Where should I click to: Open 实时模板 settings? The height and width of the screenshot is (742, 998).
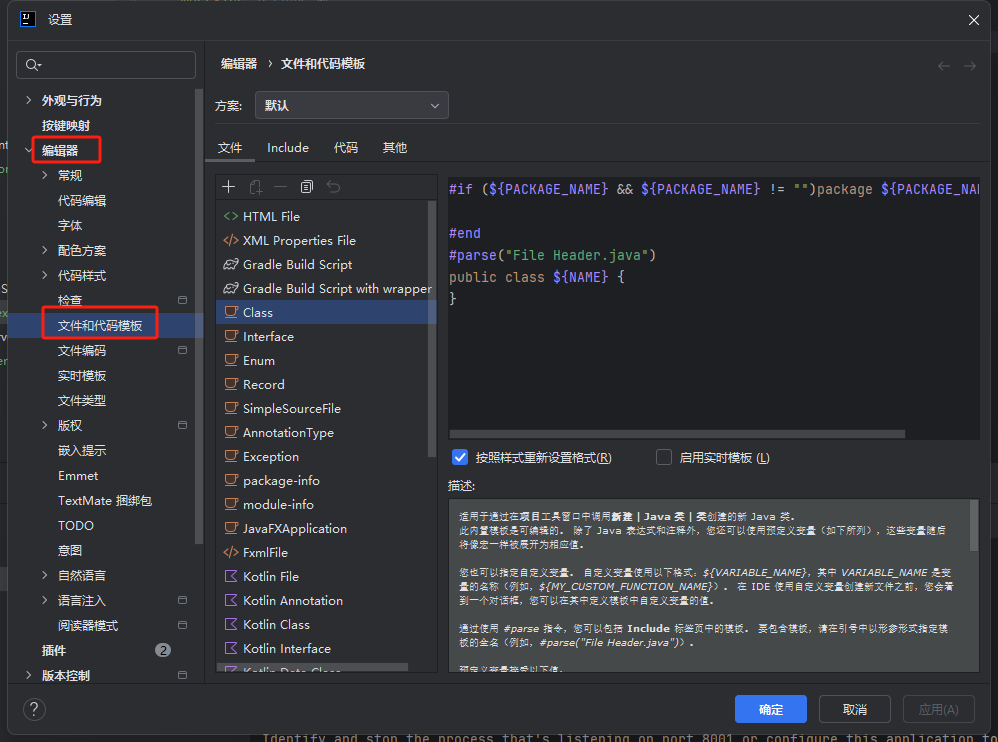tap(82, 375)
